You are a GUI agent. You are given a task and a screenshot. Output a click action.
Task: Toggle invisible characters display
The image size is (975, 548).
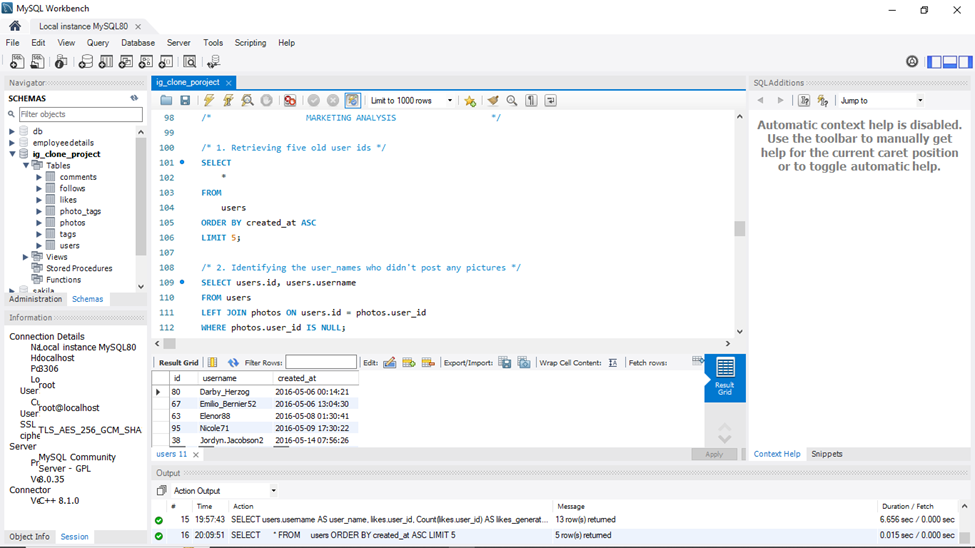(531, 100)
